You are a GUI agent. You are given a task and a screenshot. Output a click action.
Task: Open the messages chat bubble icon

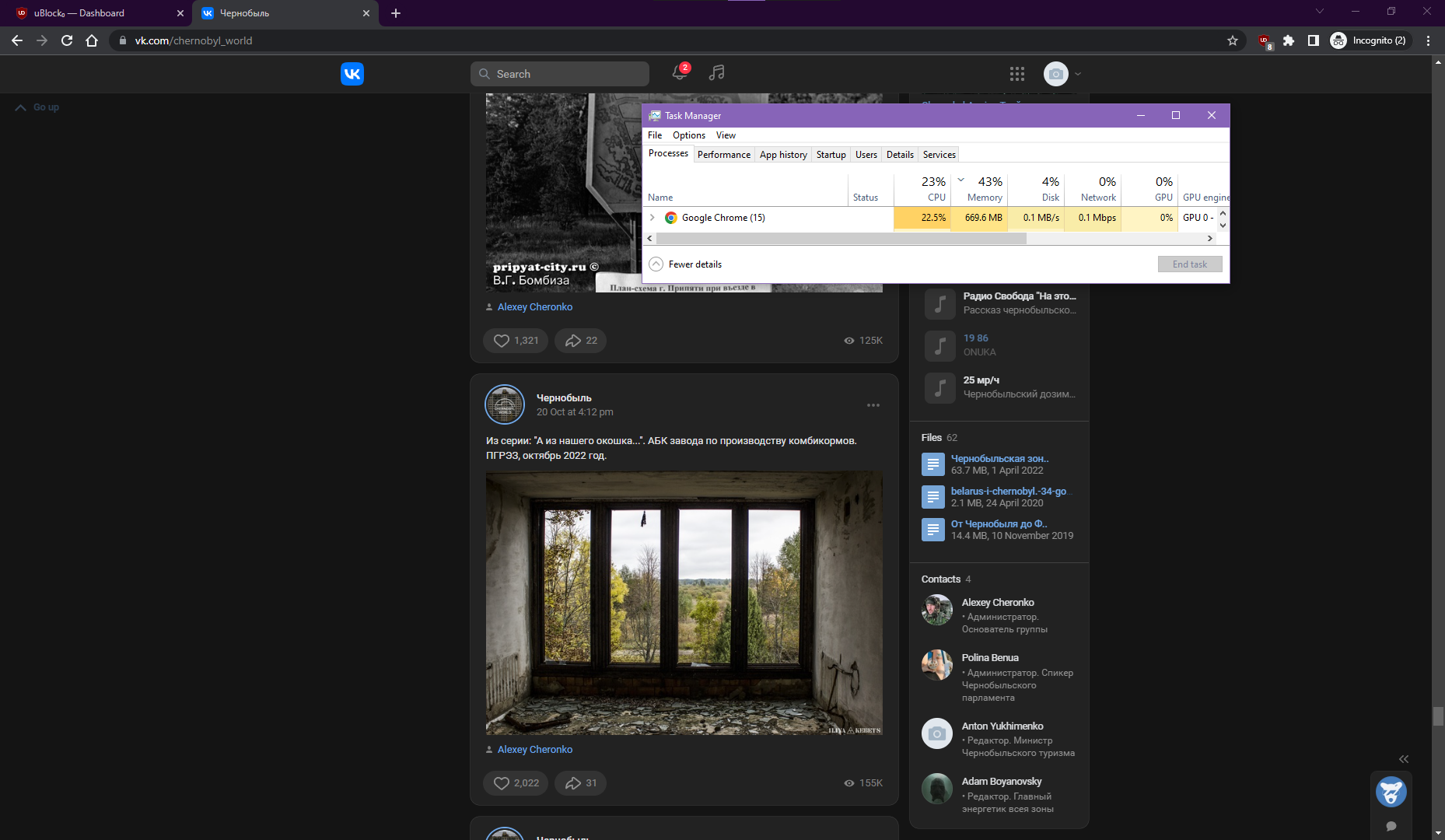coord(1391,827)
